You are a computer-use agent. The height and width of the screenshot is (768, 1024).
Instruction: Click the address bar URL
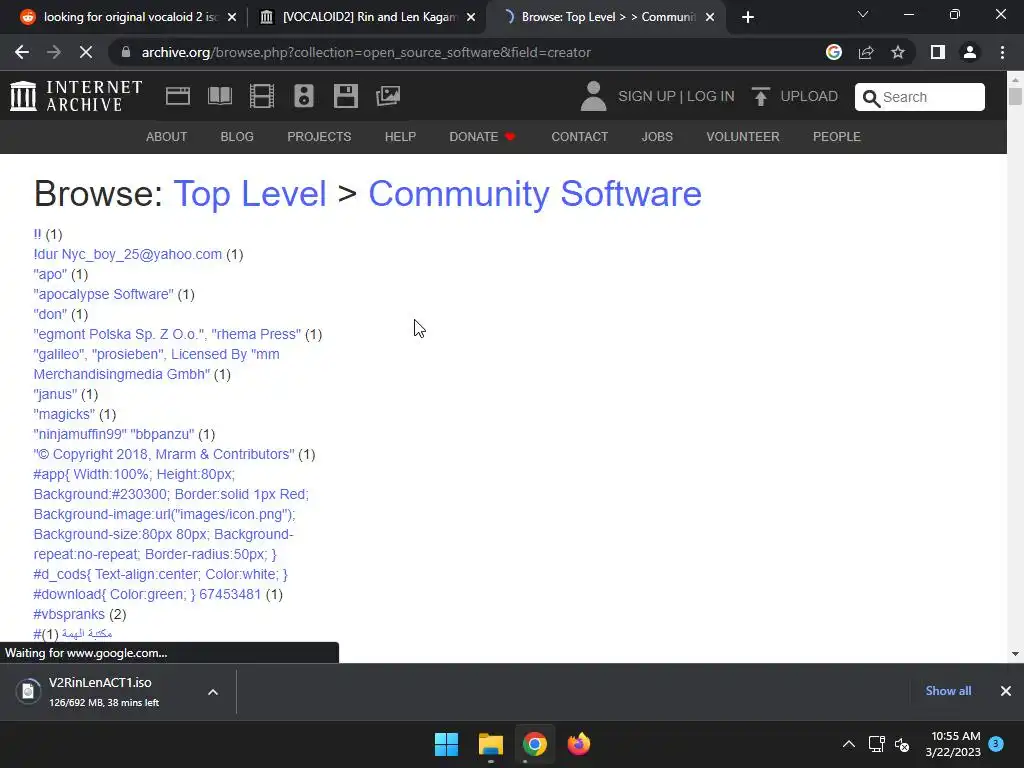coord(366,52)
